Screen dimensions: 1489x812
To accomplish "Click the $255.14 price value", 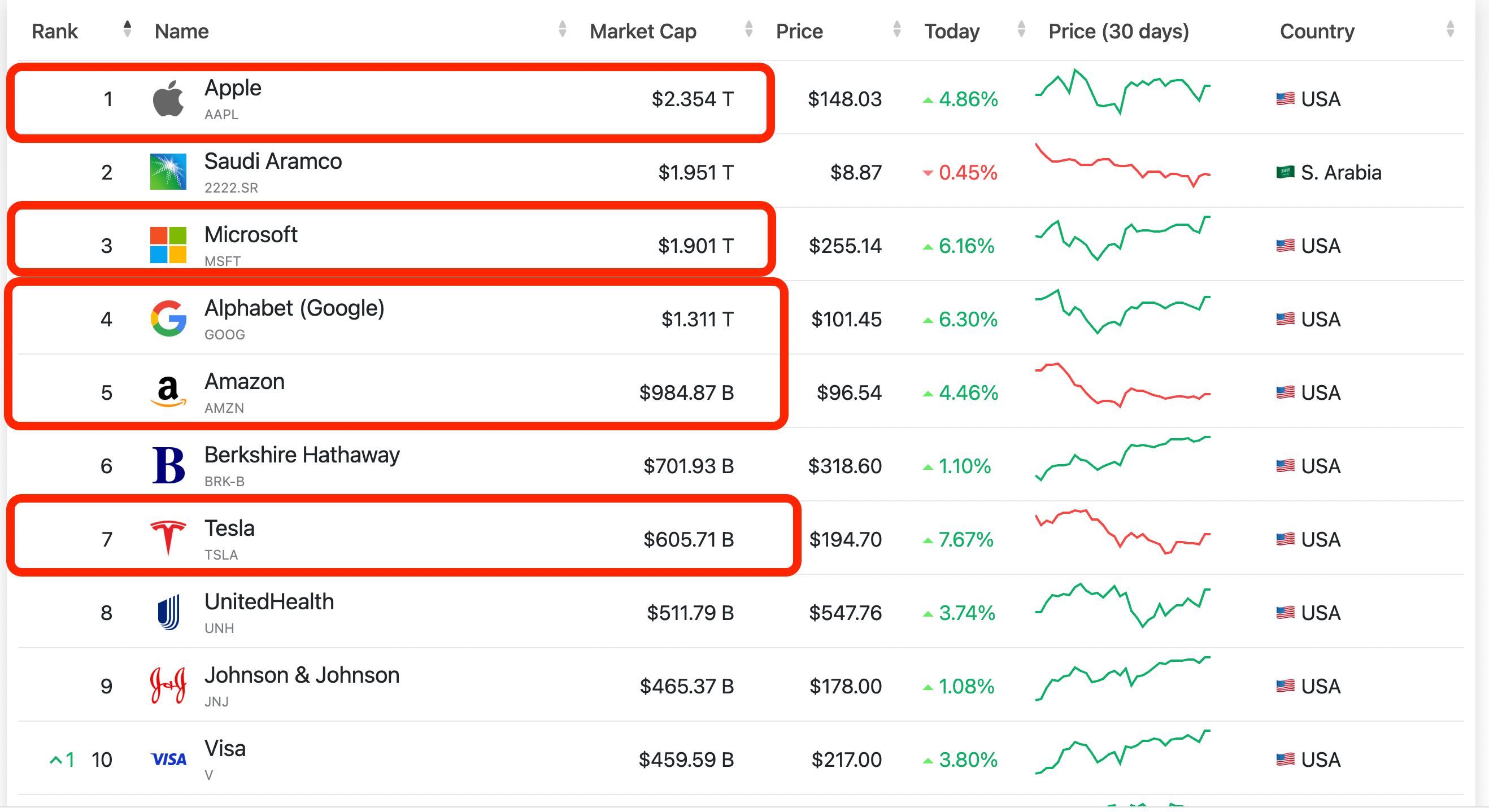I will pos(845,246).
